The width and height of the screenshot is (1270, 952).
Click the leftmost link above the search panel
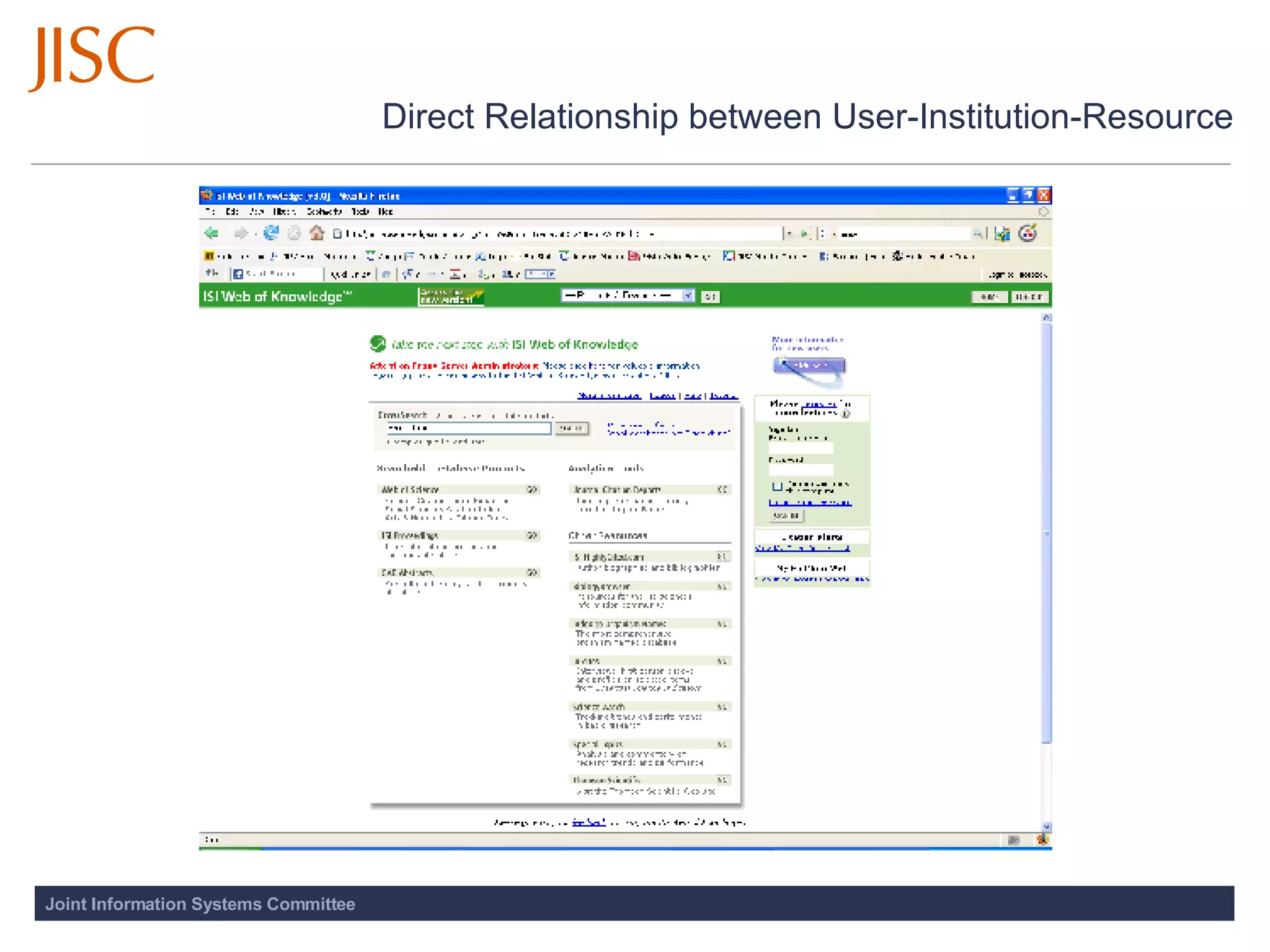click(x=609, y=395)
